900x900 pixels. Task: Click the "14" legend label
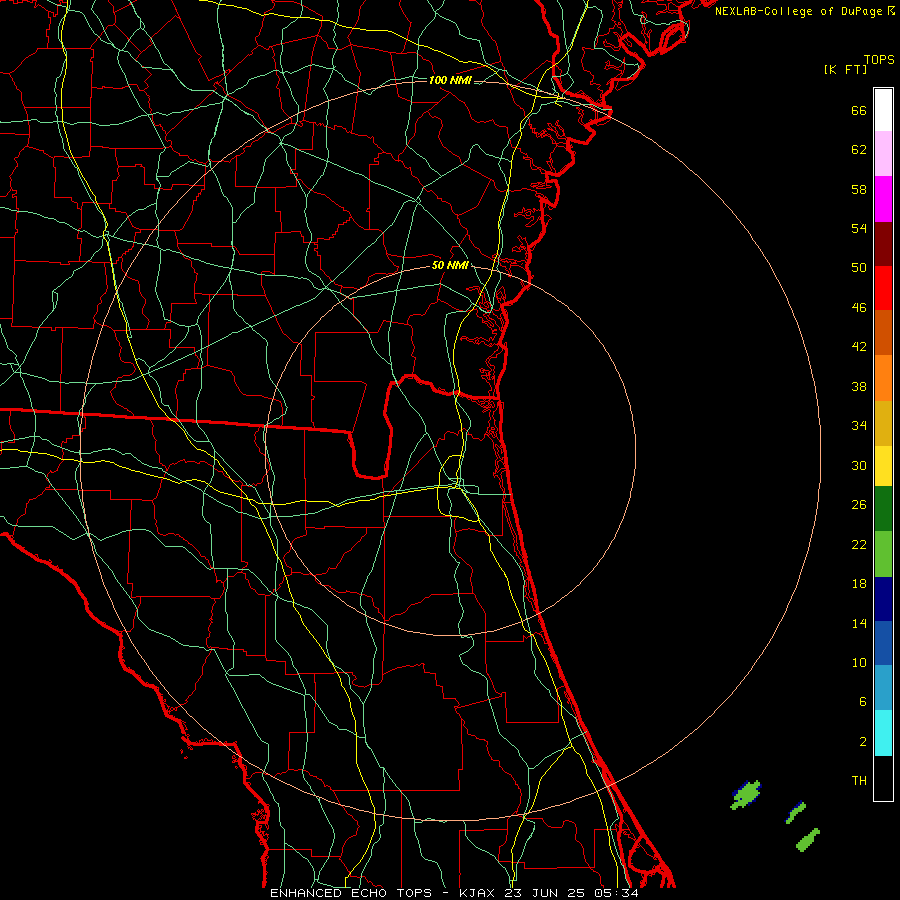pos(859,623)
